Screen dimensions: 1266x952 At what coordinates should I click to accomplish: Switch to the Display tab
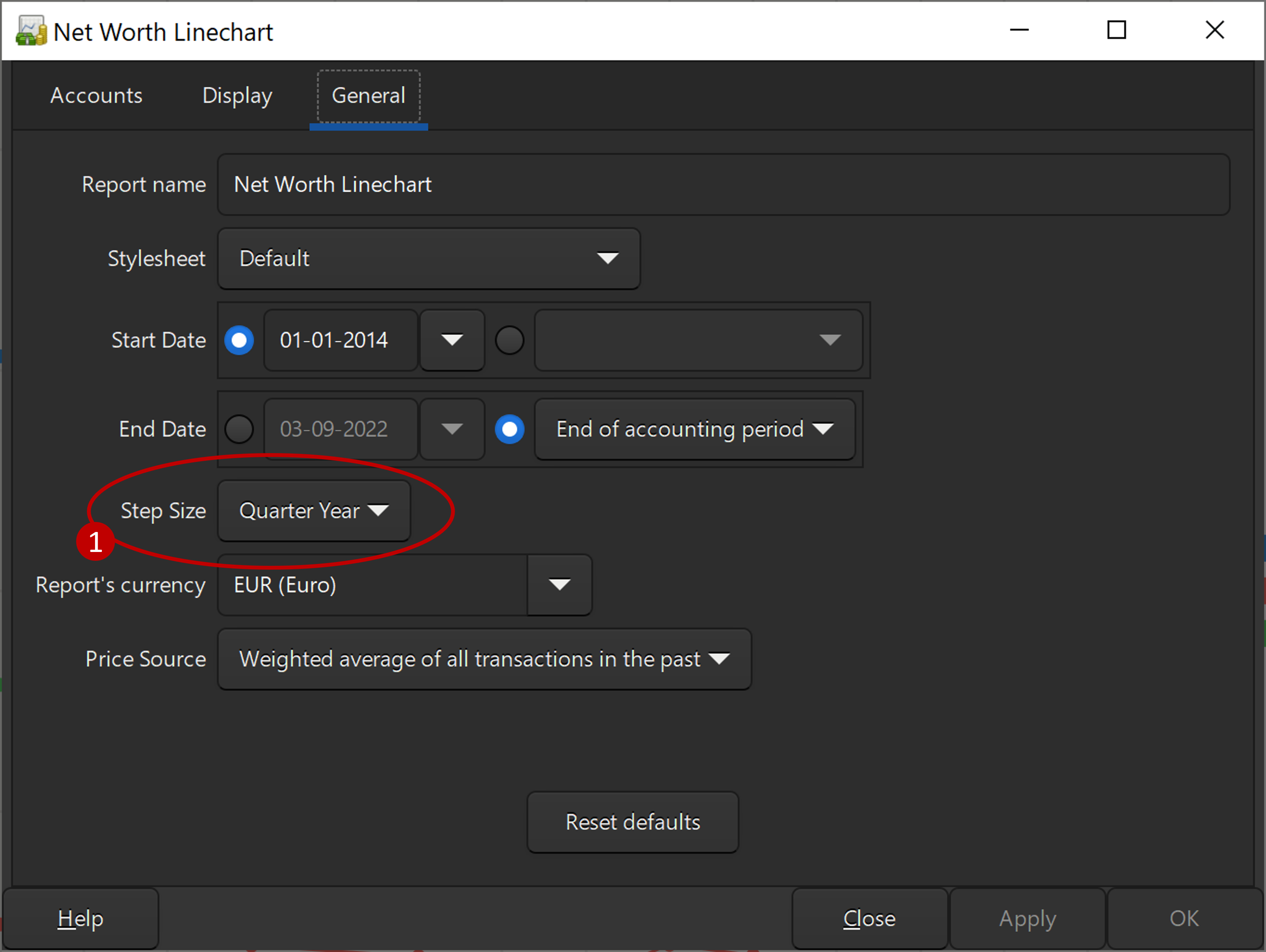pos(237,96)
